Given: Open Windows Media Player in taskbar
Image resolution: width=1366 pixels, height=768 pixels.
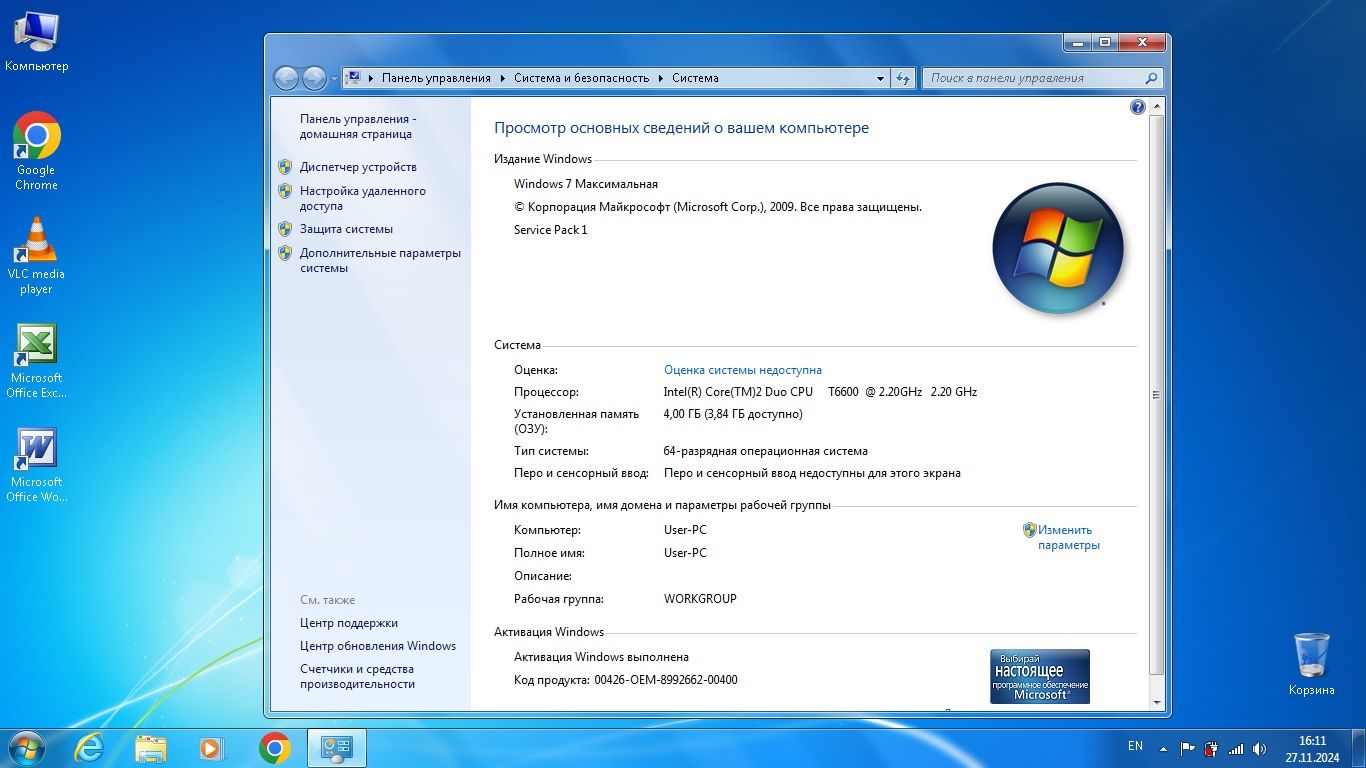Looking at the screenshot, I should pos(212,748).
